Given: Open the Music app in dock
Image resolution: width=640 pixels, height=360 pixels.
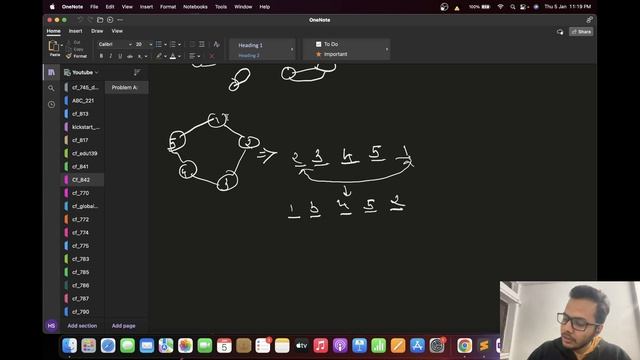Looking at the screenshot, I should (320, 346).
